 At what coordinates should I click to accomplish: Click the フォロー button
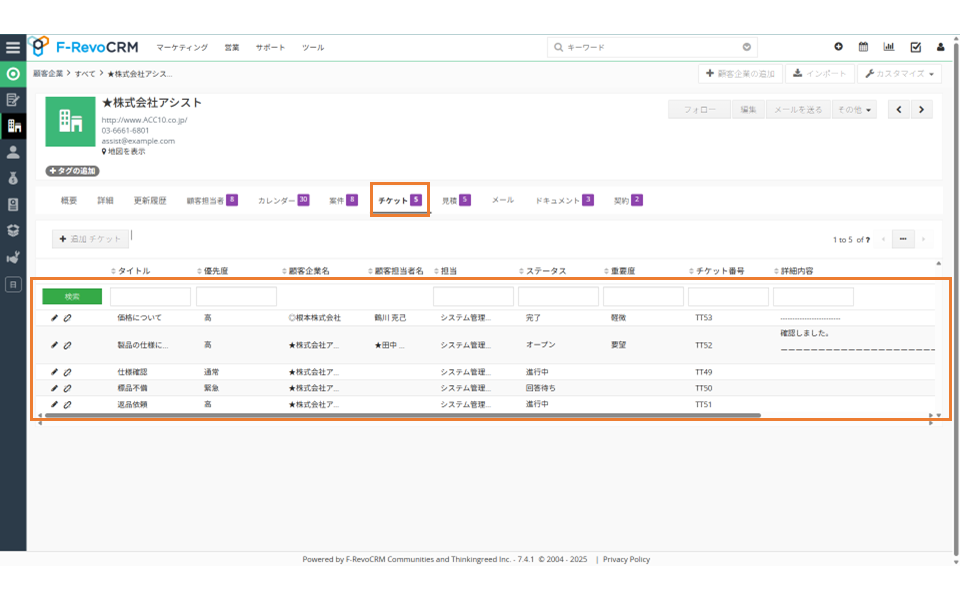tap(699, 110)
